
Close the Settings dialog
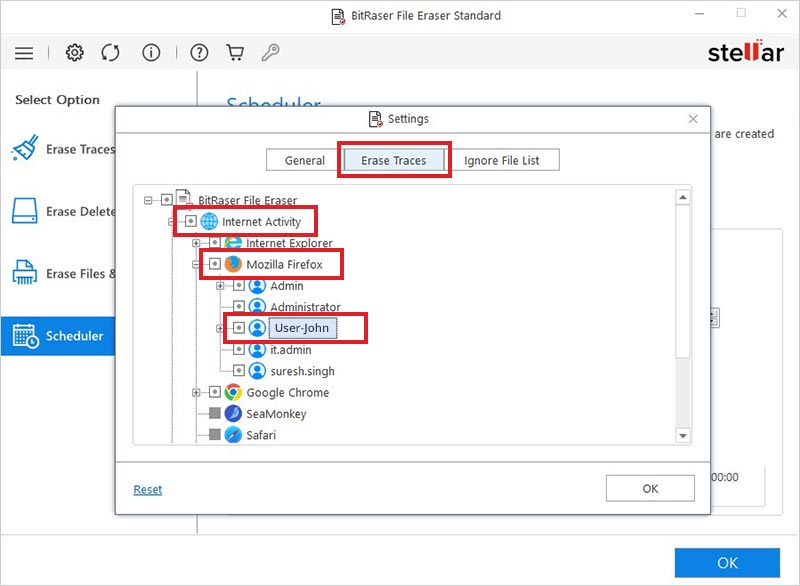[693, 119]
